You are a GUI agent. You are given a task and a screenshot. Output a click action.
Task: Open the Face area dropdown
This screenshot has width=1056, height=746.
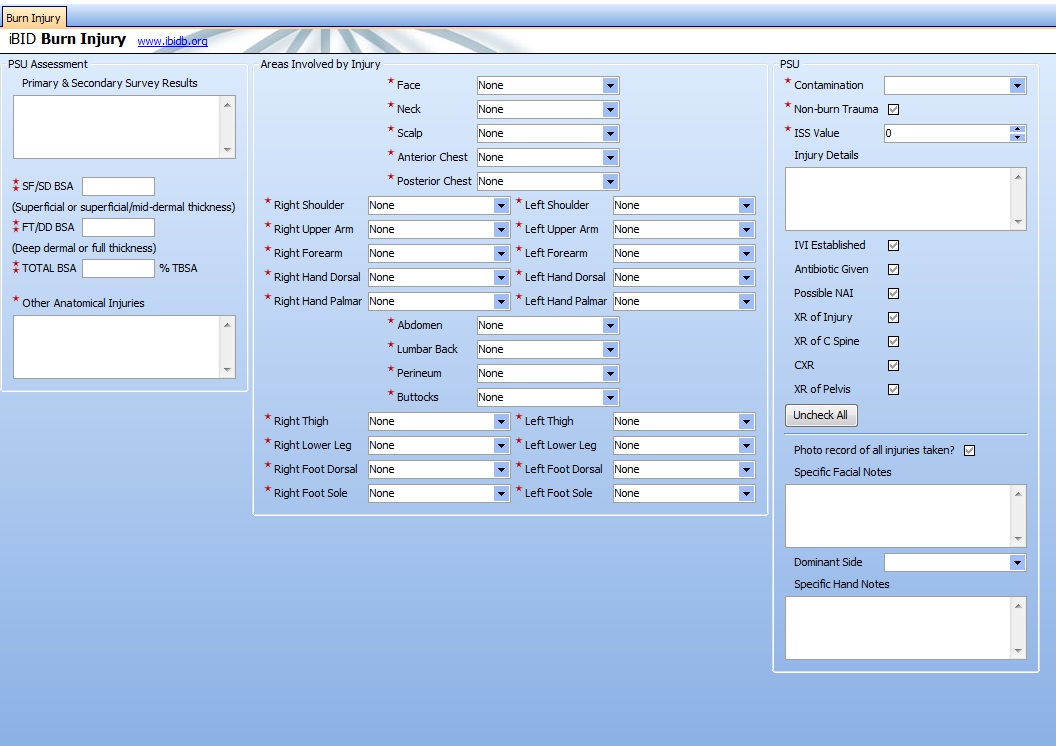pyautogui.click(x=610, y=86)
